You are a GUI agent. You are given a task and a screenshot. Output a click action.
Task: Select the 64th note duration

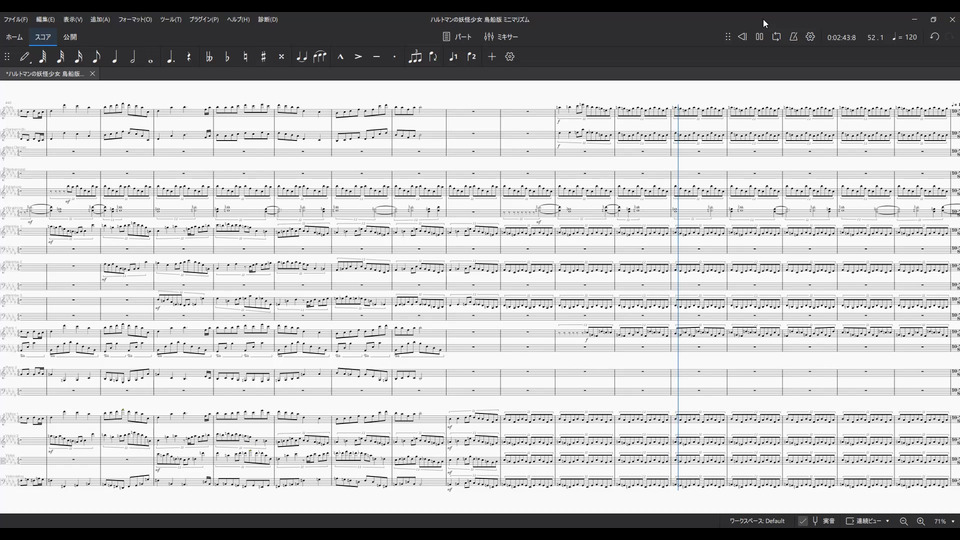(42, 57)
